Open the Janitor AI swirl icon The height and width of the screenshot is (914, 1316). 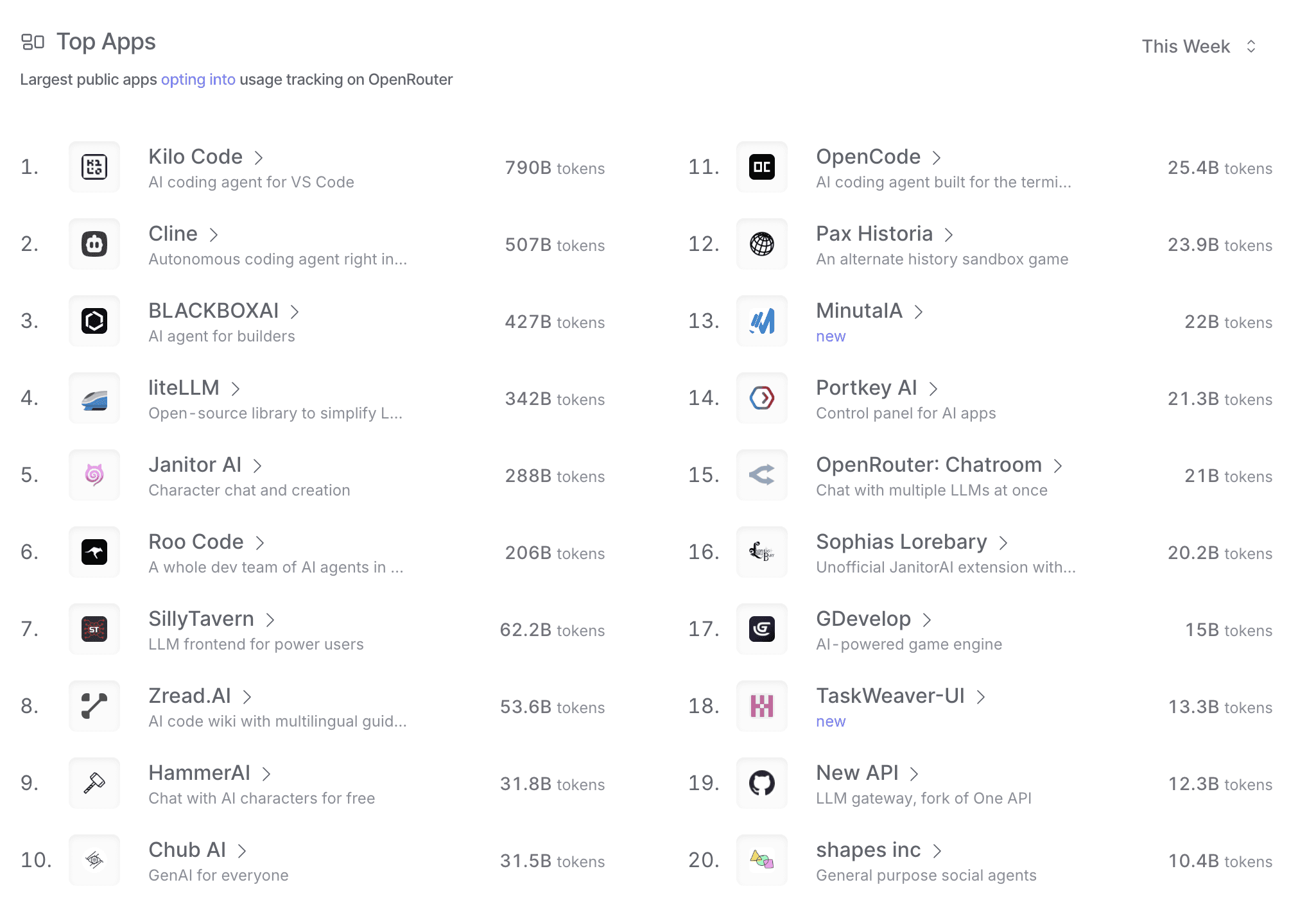tap(94, 475)
